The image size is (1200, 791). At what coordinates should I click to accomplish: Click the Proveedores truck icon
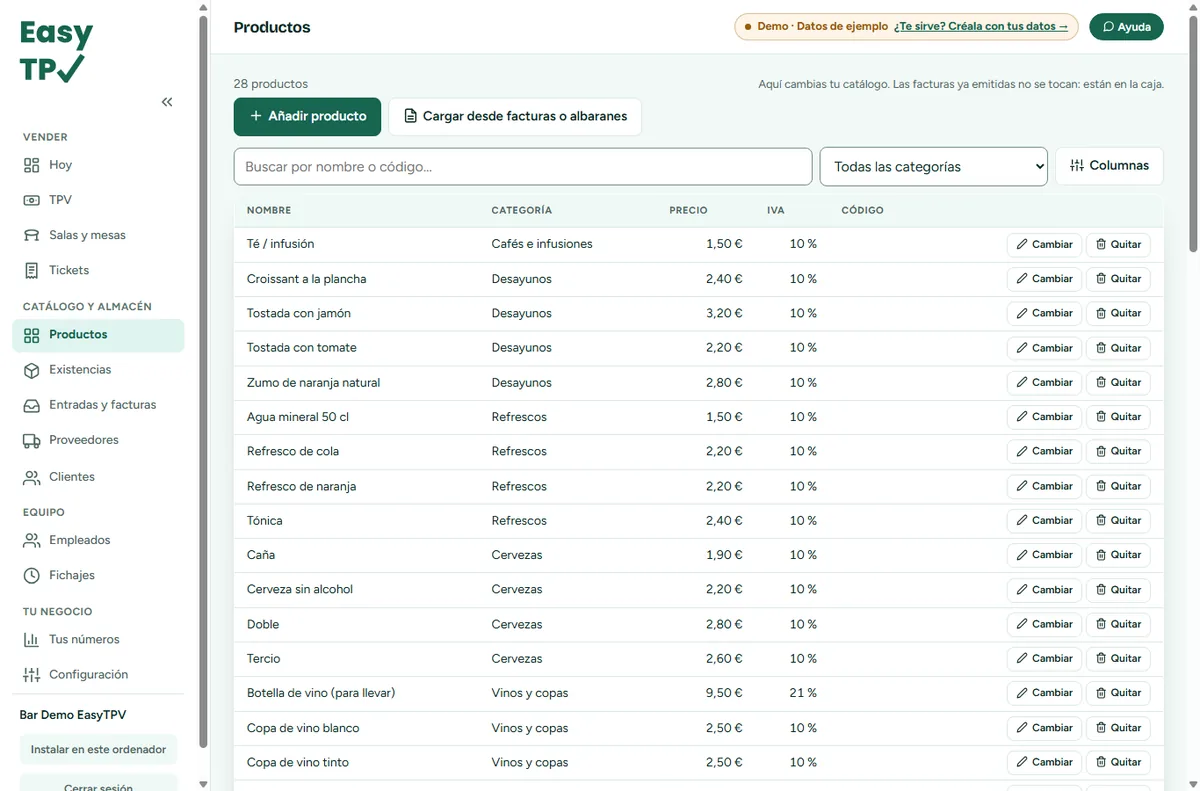31,440
